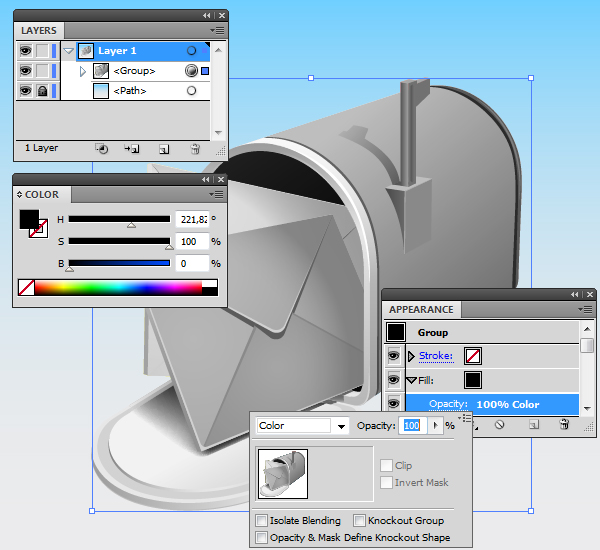Screen dimensions: 600x550
Task: Click the Opacity value input field
Action: click(x=412, y=426)
